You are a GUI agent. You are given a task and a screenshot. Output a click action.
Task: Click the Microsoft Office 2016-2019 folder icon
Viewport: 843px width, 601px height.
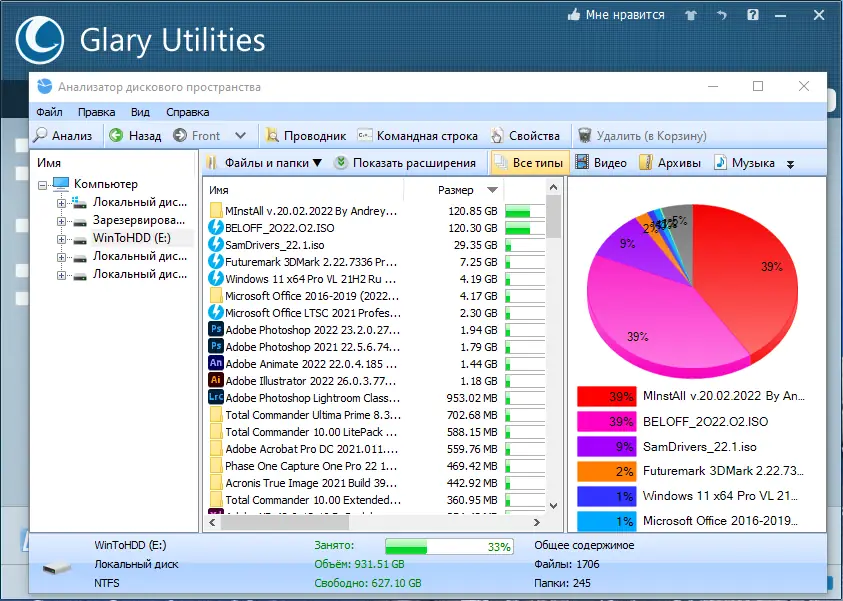click(x=216, y=296)
